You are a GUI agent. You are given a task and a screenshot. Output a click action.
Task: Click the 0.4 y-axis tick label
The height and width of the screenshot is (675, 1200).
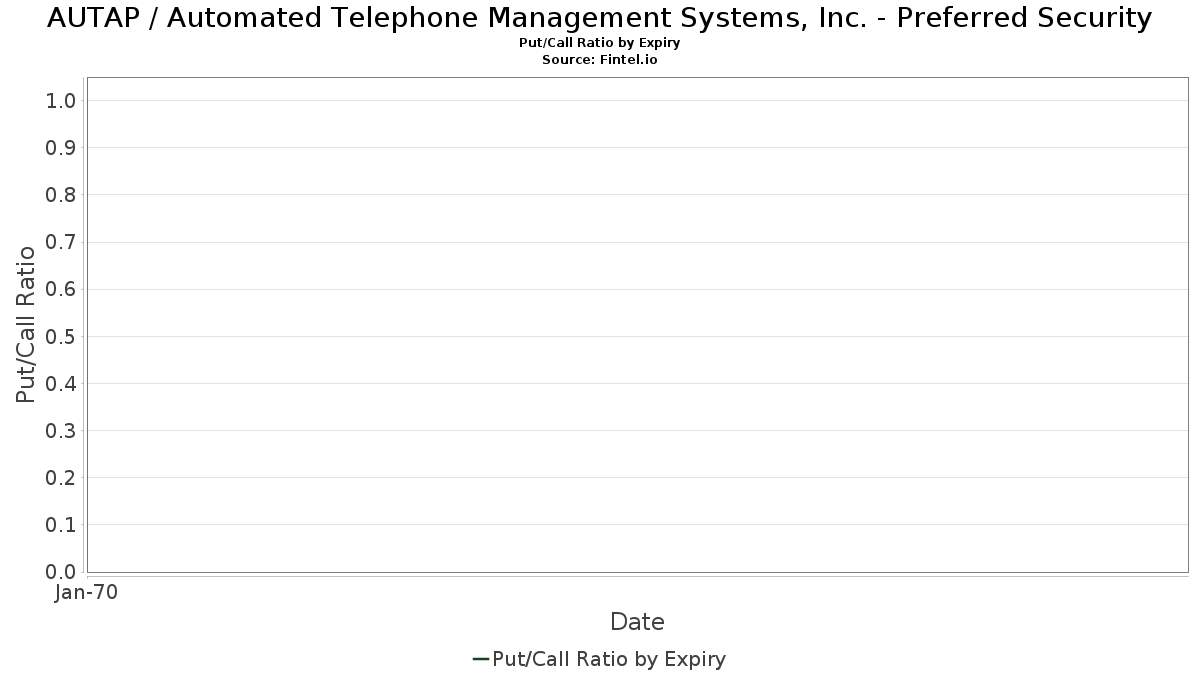(61, 383)
